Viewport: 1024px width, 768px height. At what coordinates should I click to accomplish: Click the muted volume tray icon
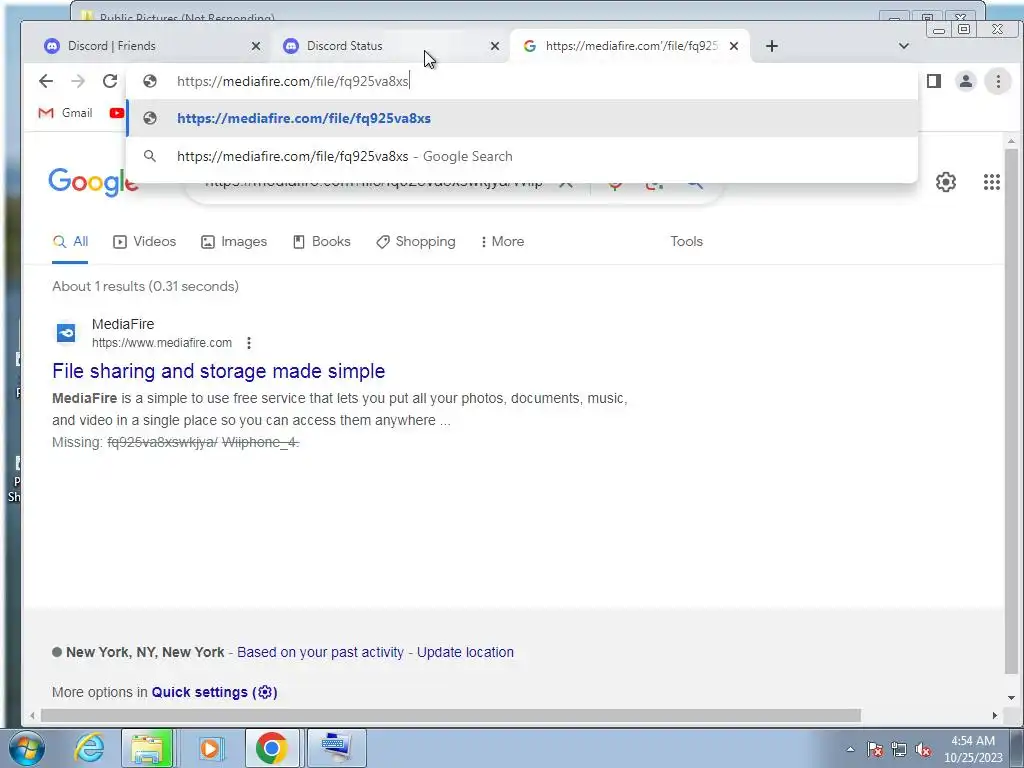click(x=923, y=750)
